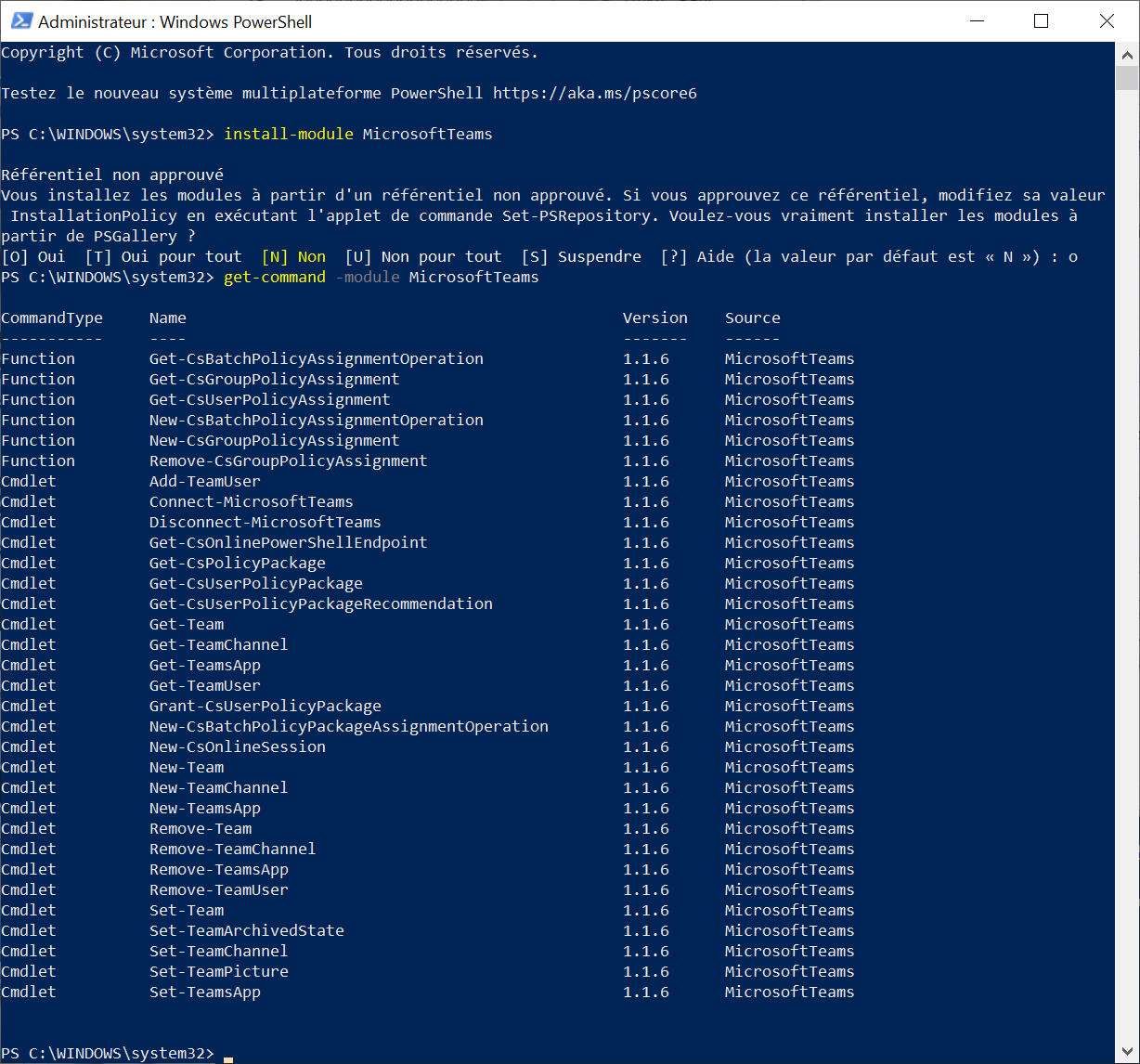The image size is (1140, 1064).
Task: Click the Get-TeamsApp cmdlet name
Action: click(x=205, y=665)
